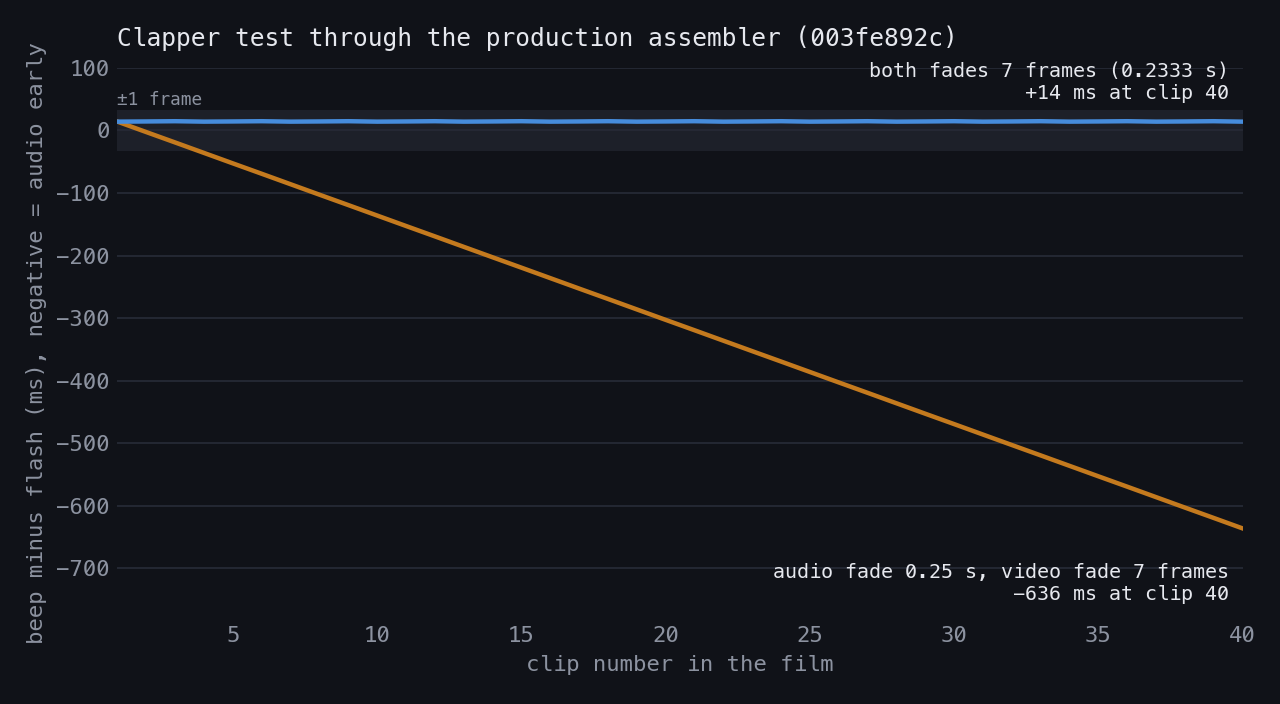Click the y-axis tick label −500
The width and height of the screenshot is (1280, 704).
click(83, 443)
